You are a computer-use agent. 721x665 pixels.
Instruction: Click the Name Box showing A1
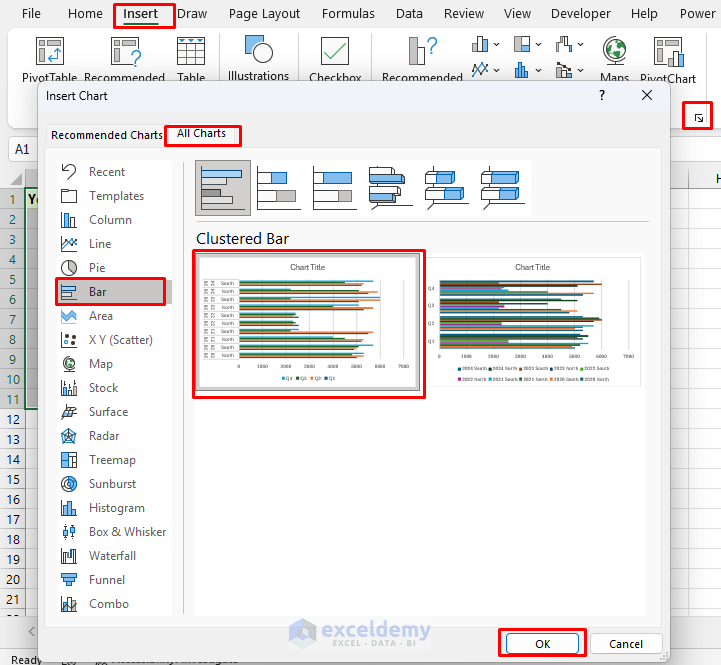[x=22, y=149]
